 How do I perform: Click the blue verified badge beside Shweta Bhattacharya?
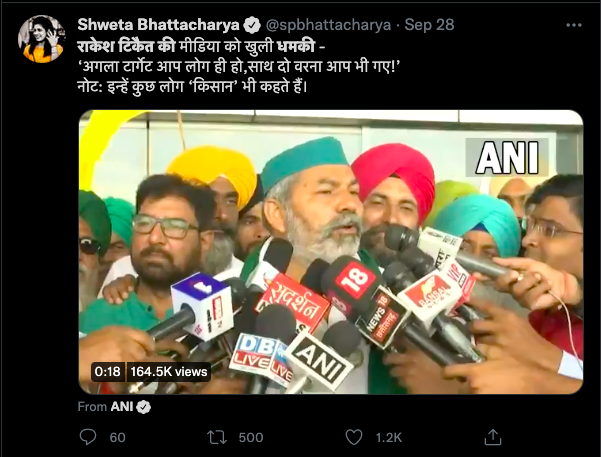(252, 25)
